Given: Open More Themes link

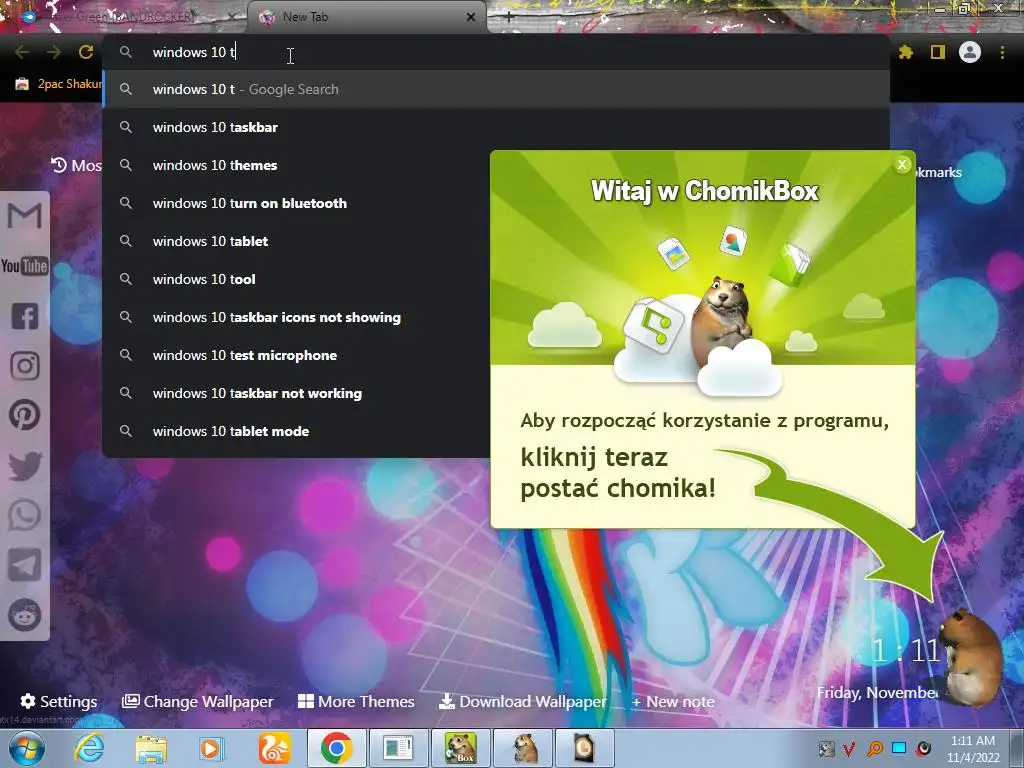Looking at the screenshot, I should 356,701.
